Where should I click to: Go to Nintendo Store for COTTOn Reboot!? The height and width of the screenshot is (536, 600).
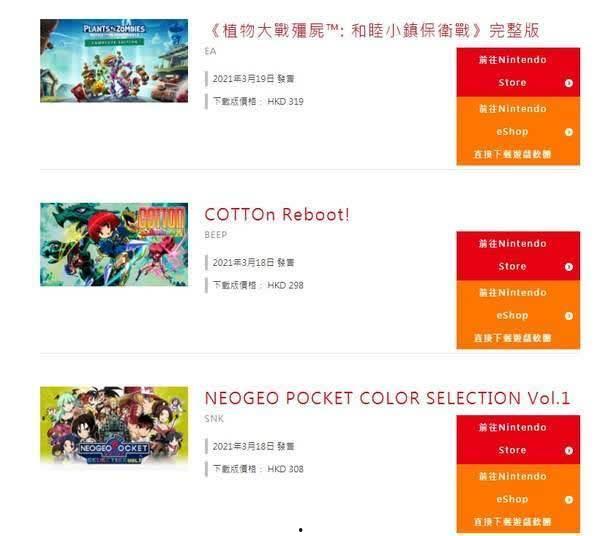click(x=518, y=256)
